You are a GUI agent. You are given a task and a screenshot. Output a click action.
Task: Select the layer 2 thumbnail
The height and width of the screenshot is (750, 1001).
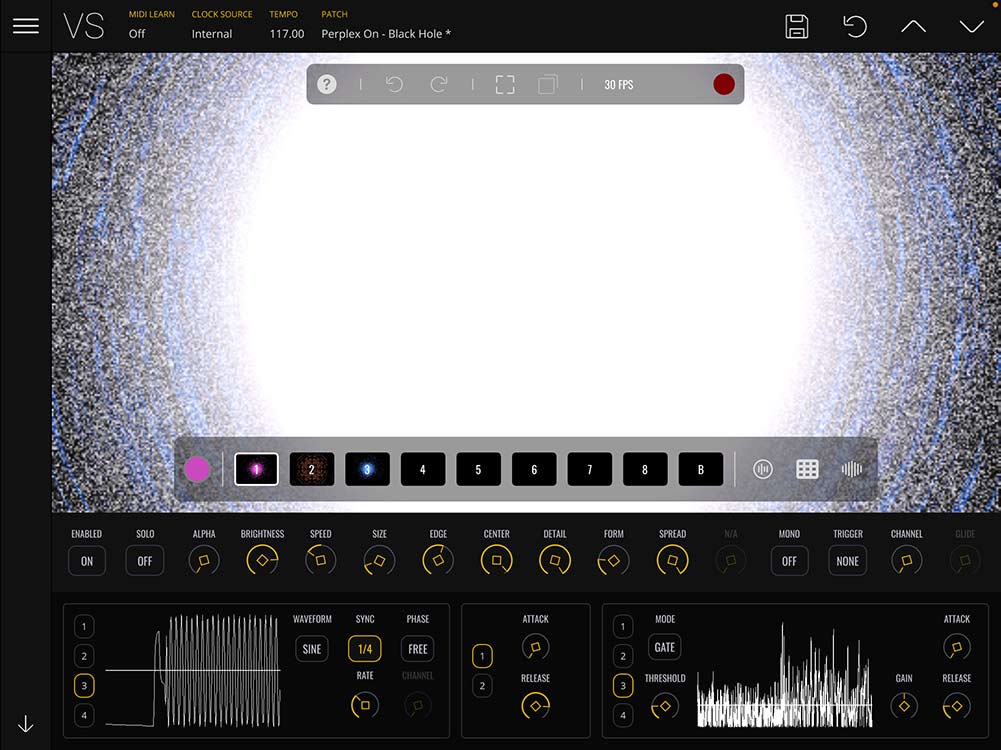coord(312,469)
